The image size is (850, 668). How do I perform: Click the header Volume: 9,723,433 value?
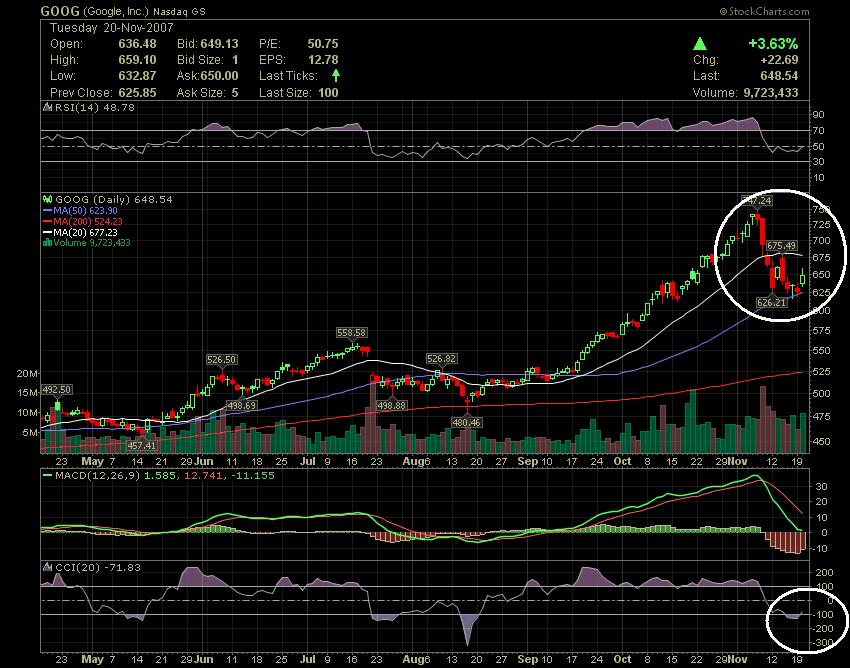click(x=771, y=93)
